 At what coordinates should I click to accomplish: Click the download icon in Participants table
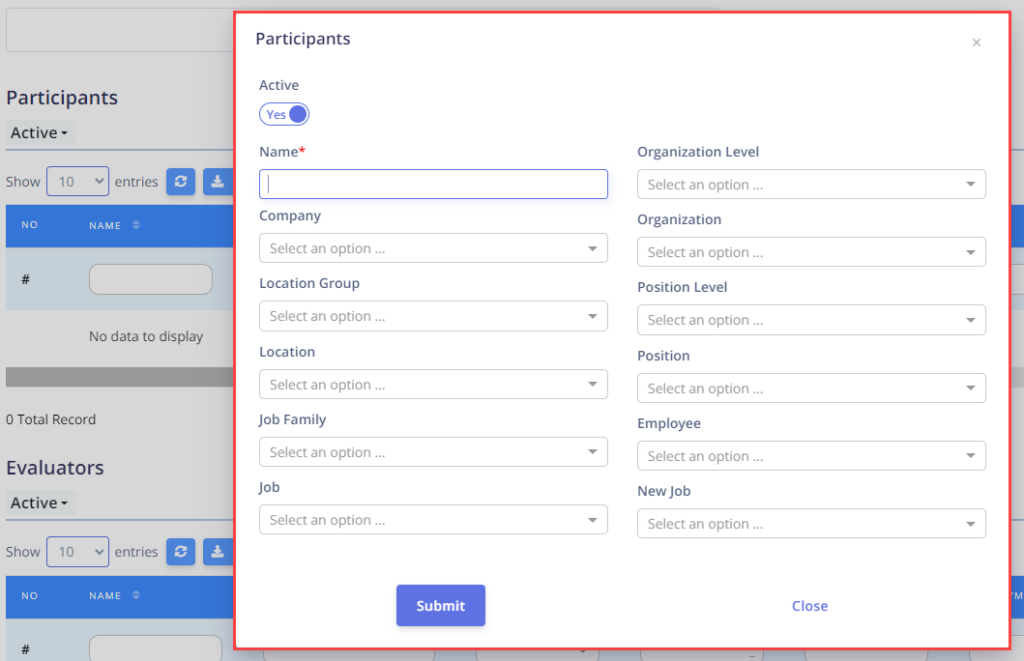coord(217,182)
